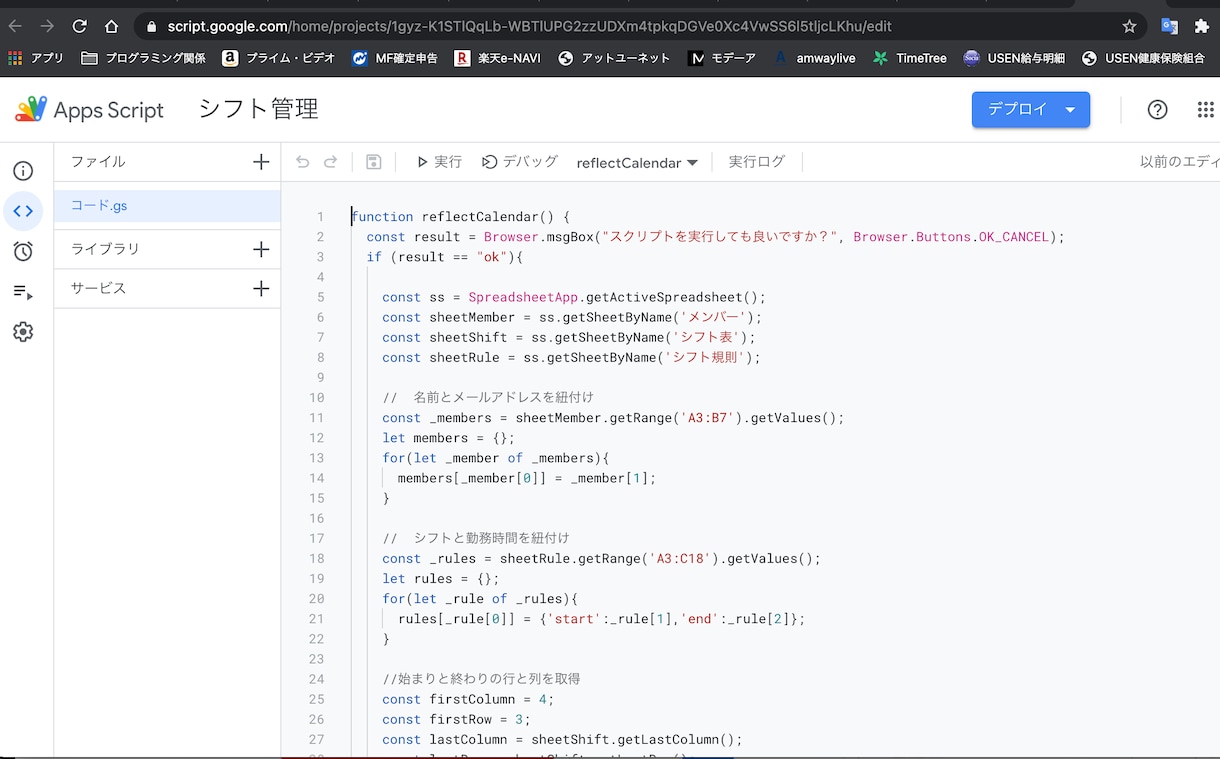The image size is (1220, 759).
Task: Click function name reflectCalendar in line 1
Action: [480, 217]
